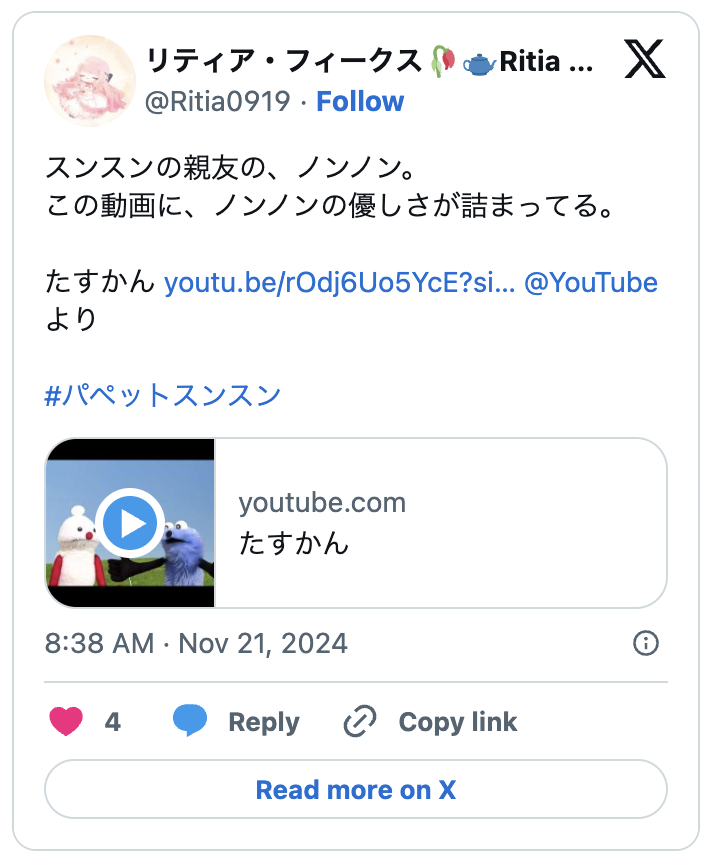710x868 pixels.
Task: Open the tweet info circle icon
Action: point(645,643)
